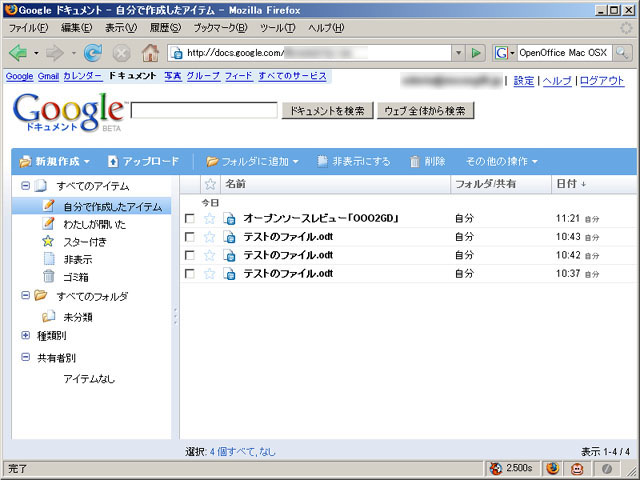Screen dimensions: 640x480
Task: Click file icon of the 10:42 テストのファイル.odt
Action: pyautogui.click(x=229, y=255)
